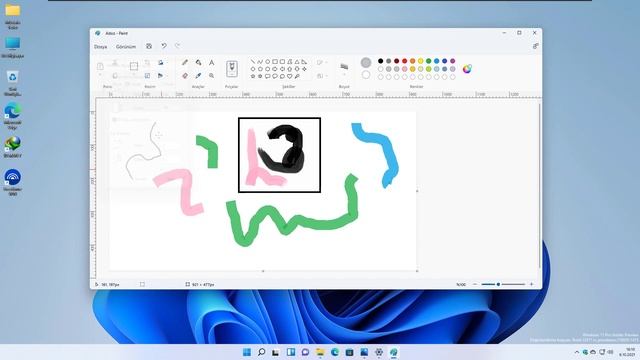Open the shape outline dropdown
Screen dimensions: 640x360
[x=322, y=62]
